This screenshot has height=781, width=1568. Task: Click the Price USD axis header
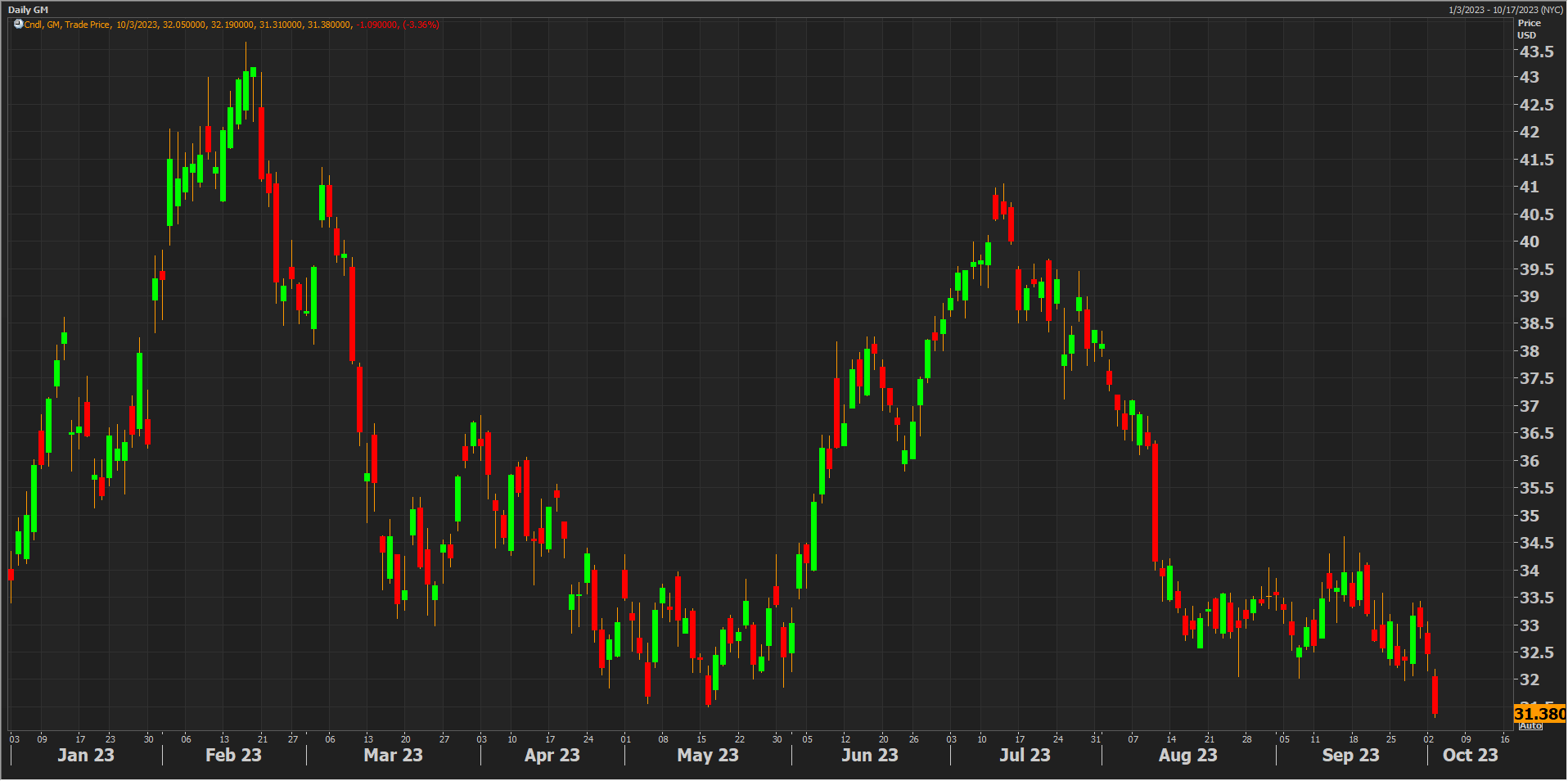[1529, 29]
